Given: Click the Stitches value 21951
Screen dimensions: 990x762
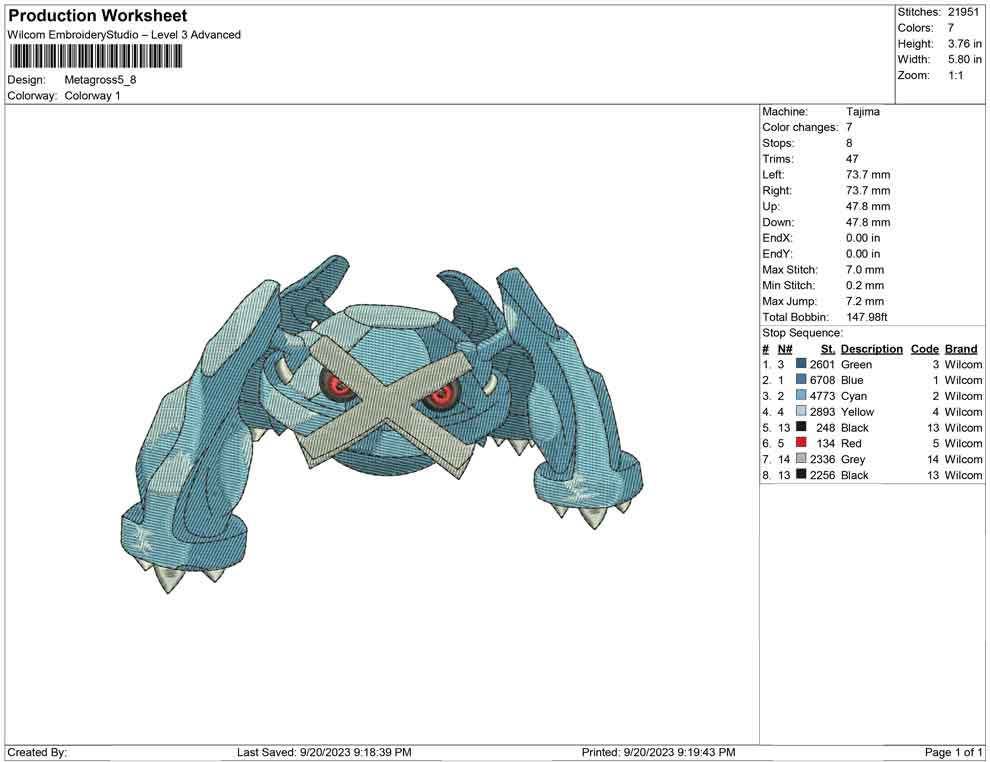Looking at the screenshot, I should tap(963, 12).
